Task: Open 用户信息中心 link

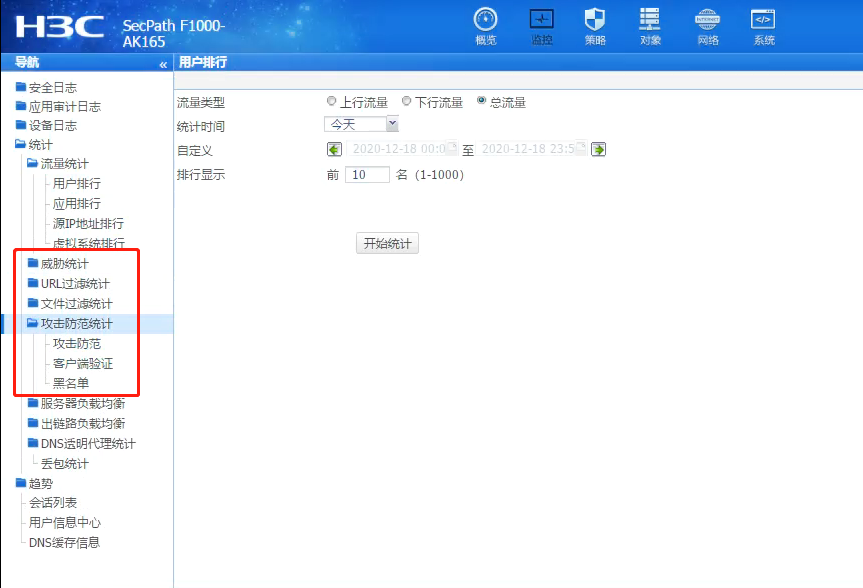Action: [65, 522]
